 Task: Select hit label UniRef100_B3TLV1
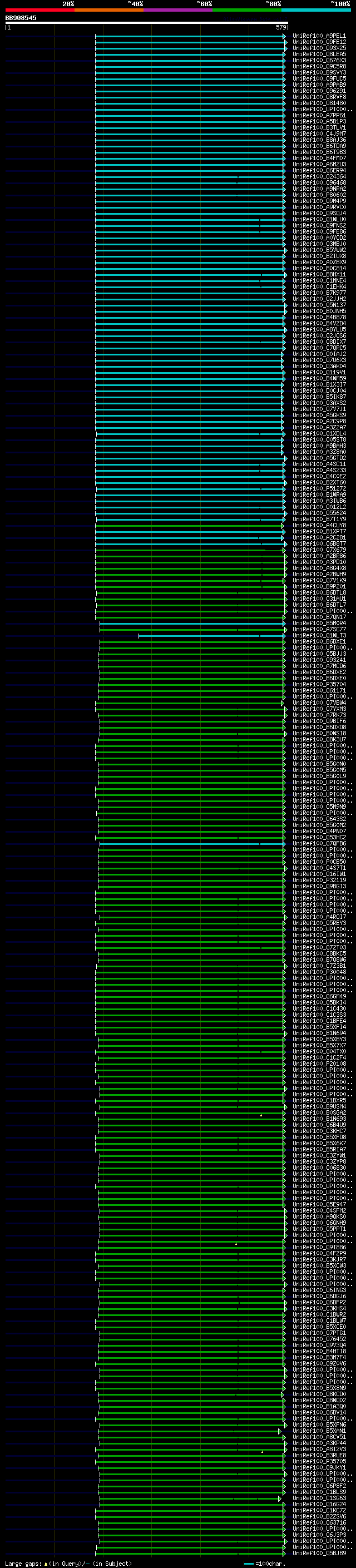click(319, 128)
